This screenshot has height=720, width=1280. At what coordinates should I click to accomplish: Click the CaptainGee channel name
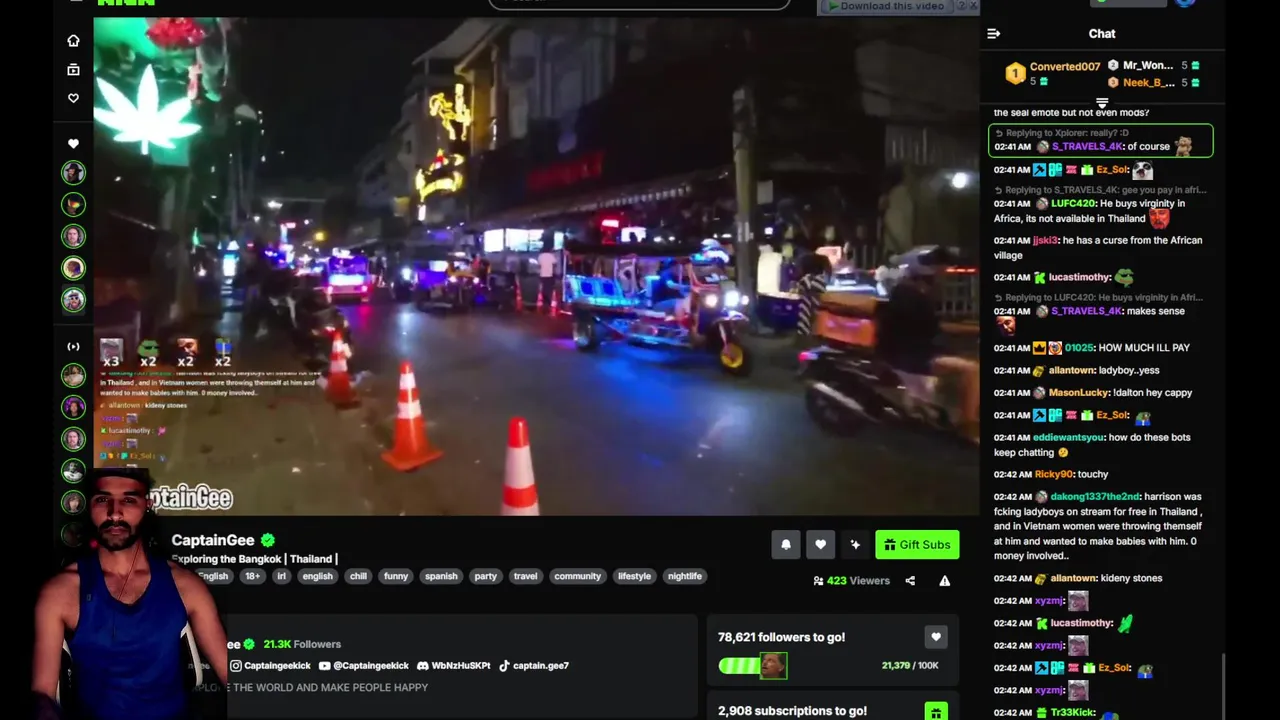pos(213,540)
